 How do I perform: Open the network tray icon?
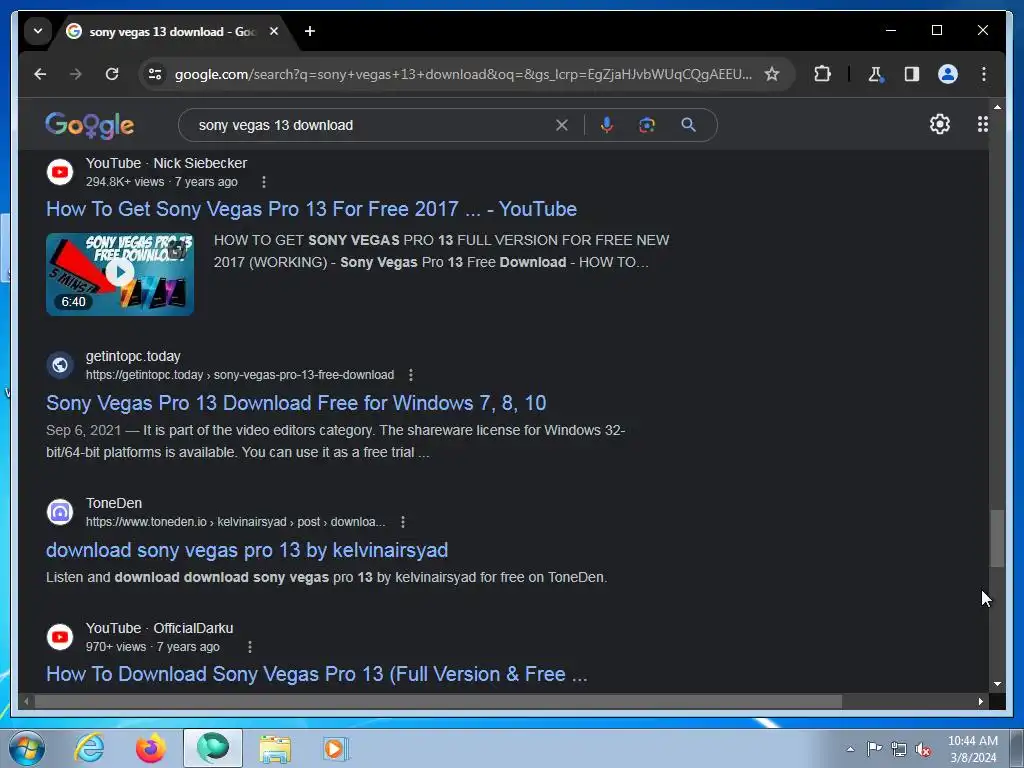pyautogui.click(x=899, y=749)
